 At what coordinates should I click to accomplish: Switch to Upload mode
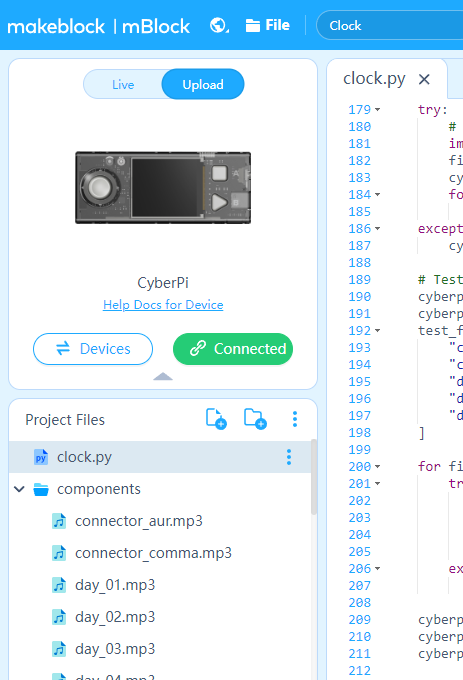(203, 84)
